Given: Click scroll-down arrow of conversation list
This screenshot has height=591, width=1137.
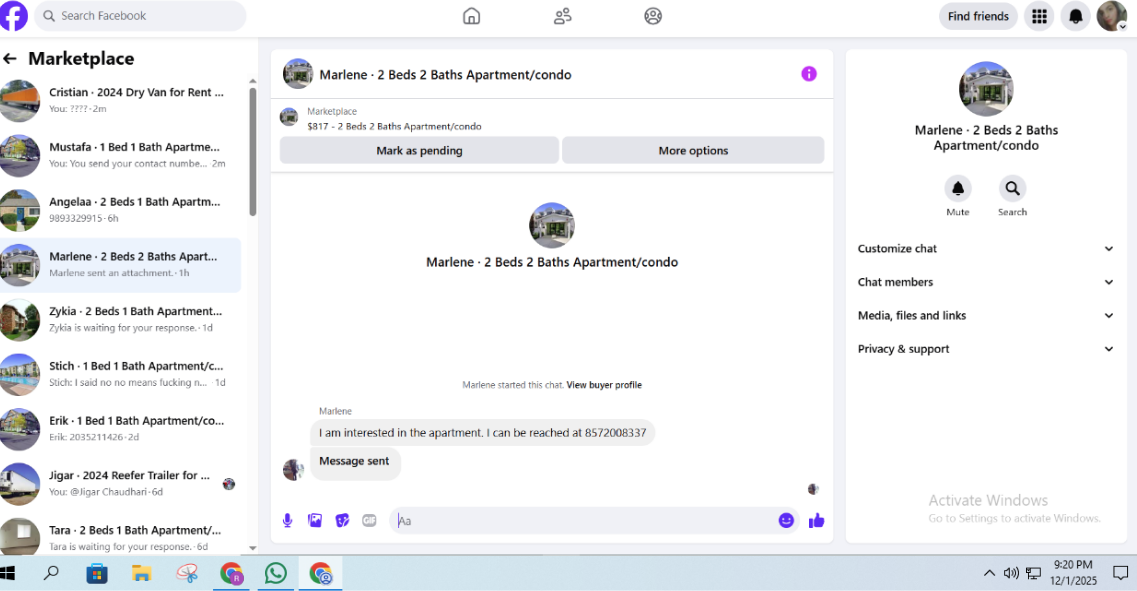Looking at the screenshot, I should pyautogui.click(x=252, y=548).
